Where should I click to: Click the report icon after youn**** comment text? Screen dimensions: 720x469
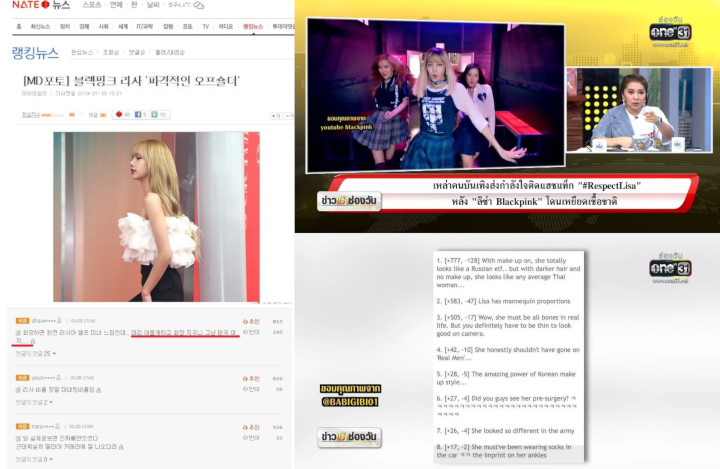[x=99, y=390]
